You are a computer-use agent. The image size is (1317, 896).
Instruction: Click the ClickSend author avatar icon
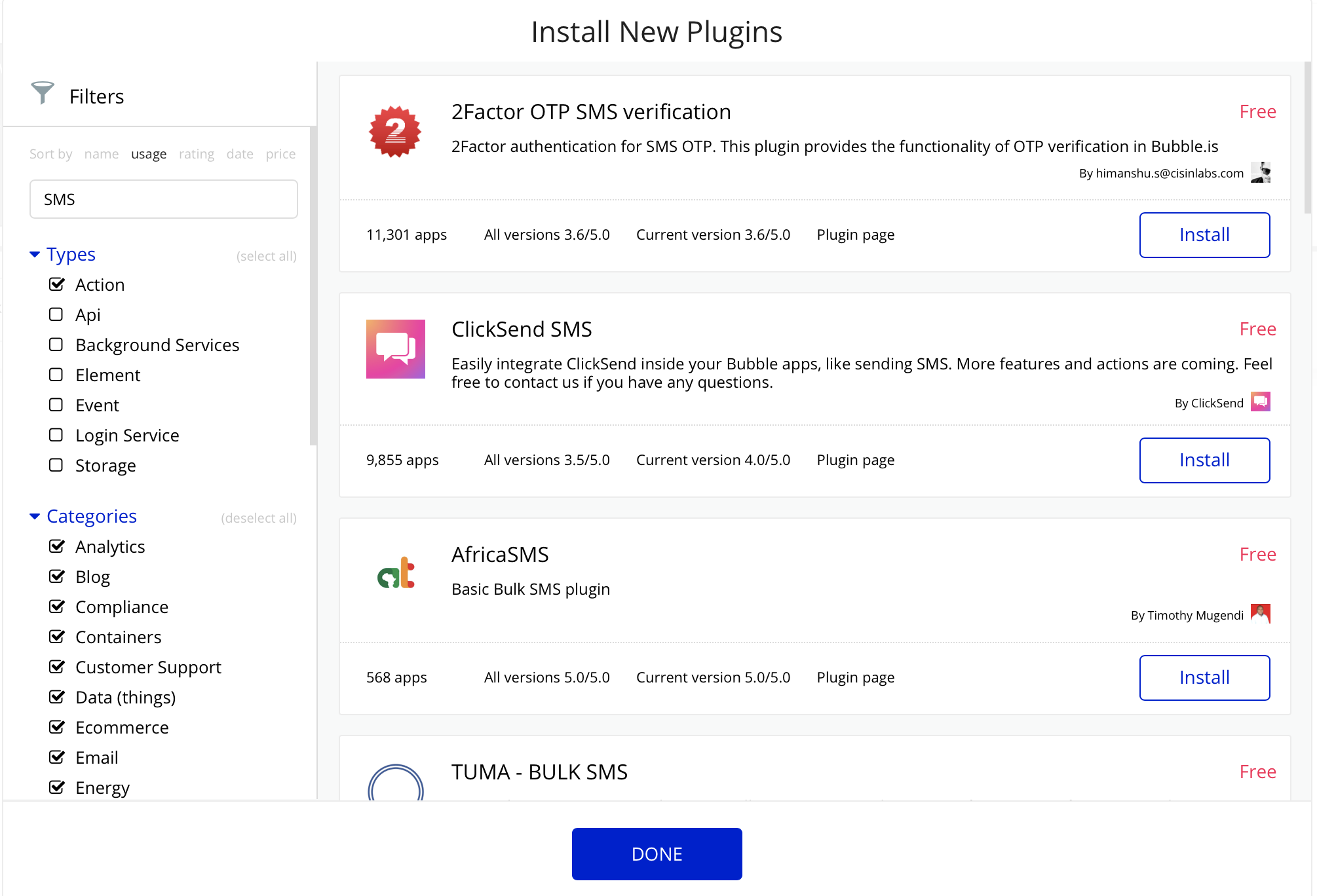pyautogui.click(x=1261, y=401)
